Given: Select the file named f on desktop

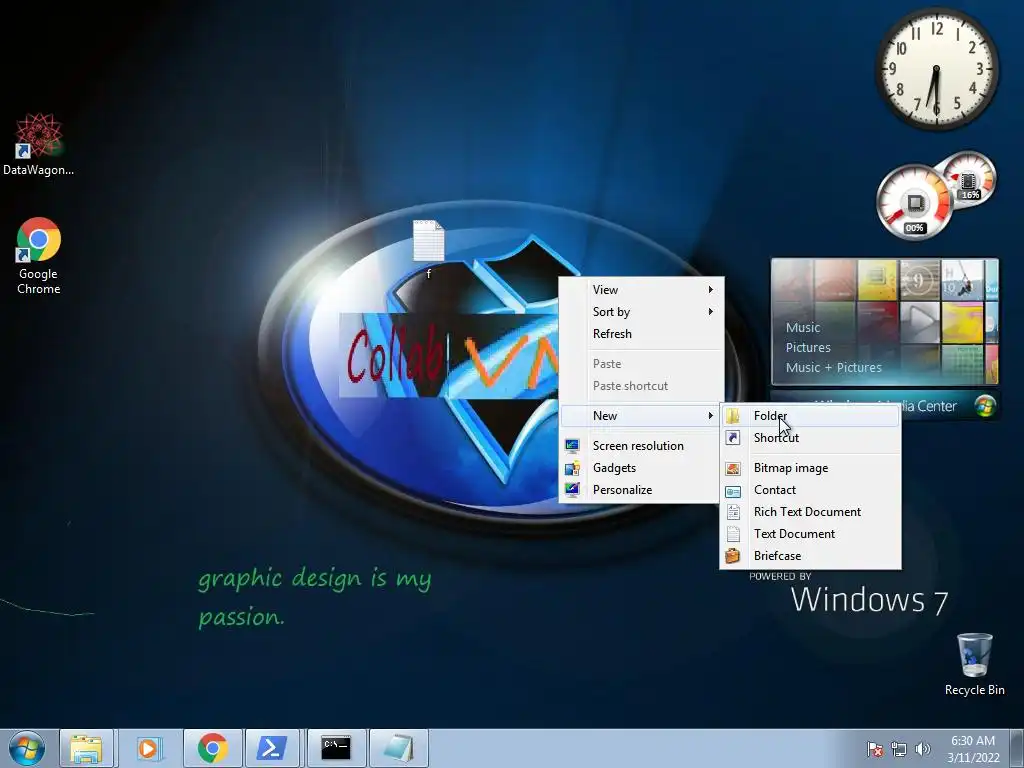Looking at the screenshot, I should coord(428,248).
